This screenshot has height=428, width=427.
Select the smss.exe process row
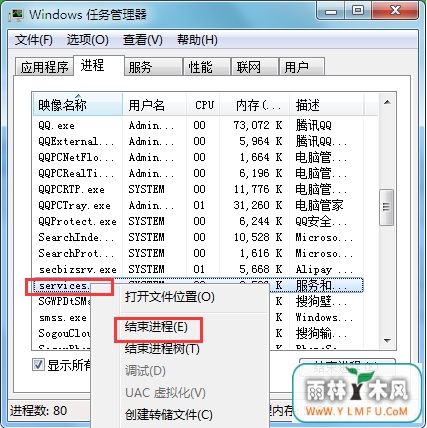pos(62,317)
